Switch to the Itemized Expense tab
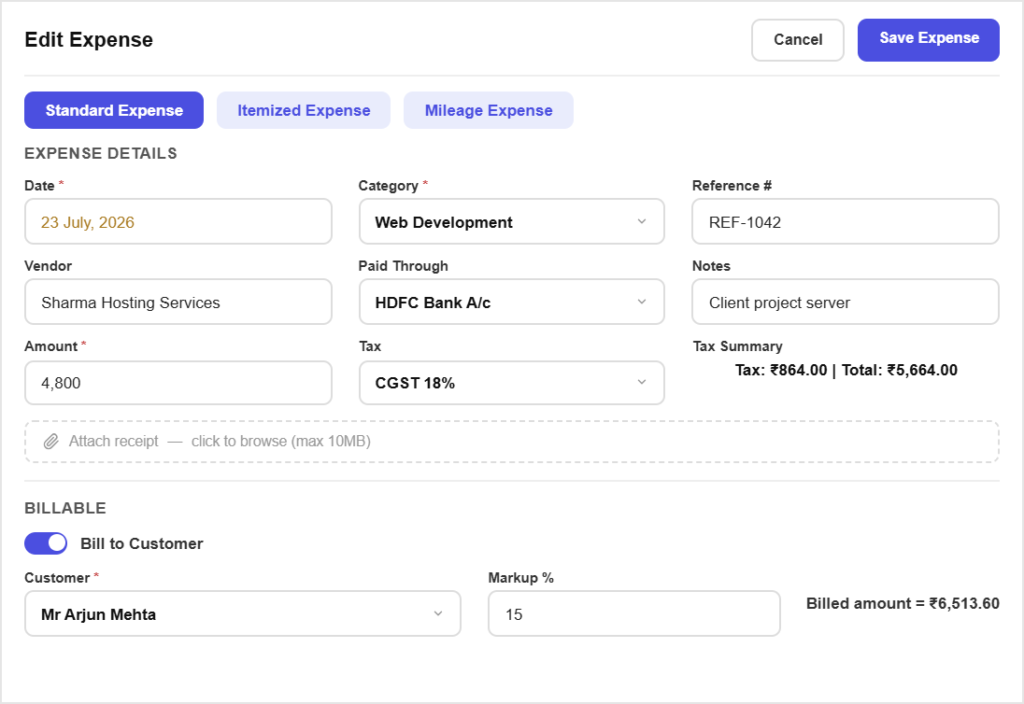The width and height of the screenshot is (1024, 704). point(304,110)
